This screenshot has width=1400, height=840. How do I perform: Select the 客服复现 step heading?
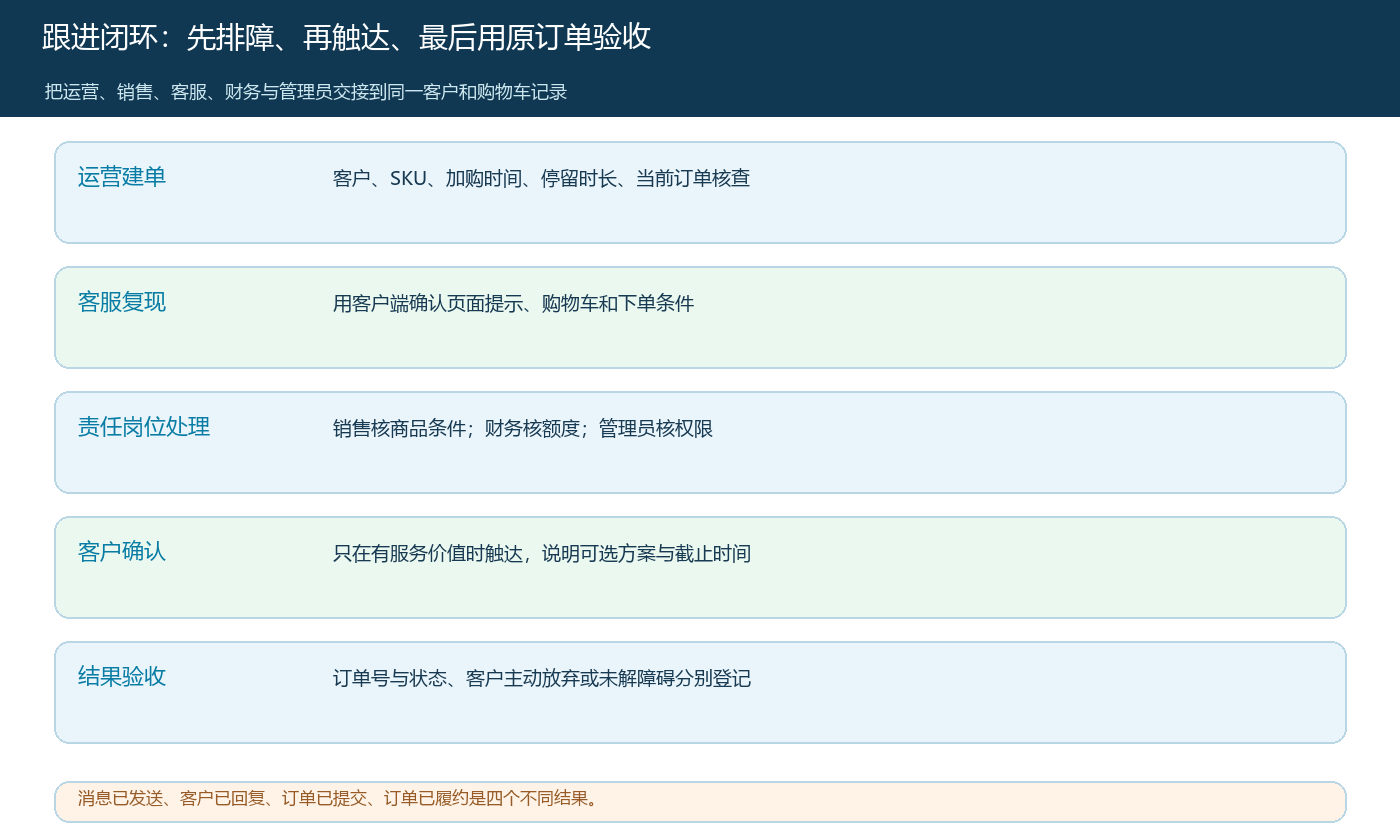[122, 302]
